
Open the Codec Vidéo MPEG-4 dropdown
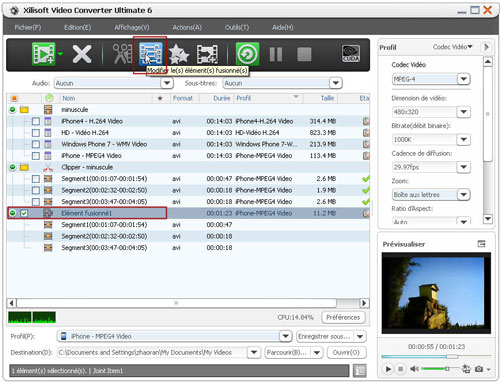[x=464, y=79]
